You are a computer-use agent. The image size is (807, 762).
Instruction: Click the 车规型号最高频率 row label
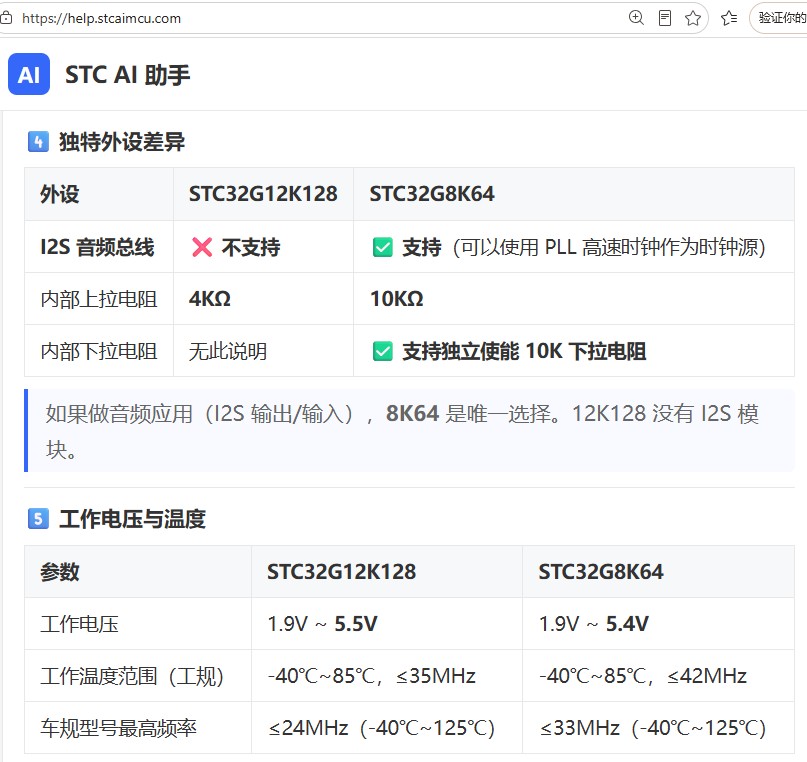tap(118, 728)
